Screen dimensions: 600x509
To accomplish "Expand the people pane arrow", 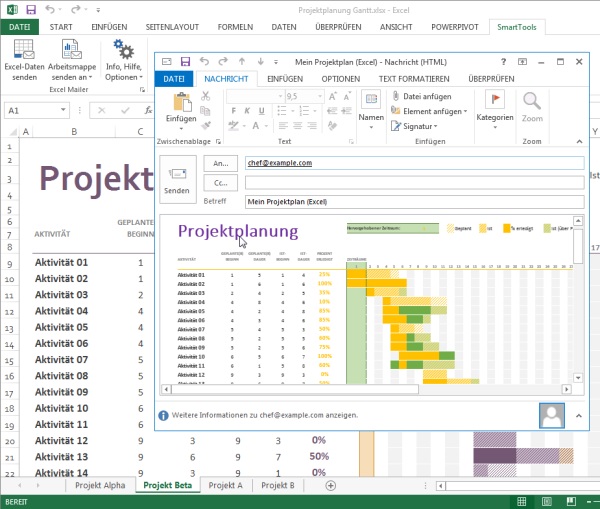I will (x=579, y=416).
